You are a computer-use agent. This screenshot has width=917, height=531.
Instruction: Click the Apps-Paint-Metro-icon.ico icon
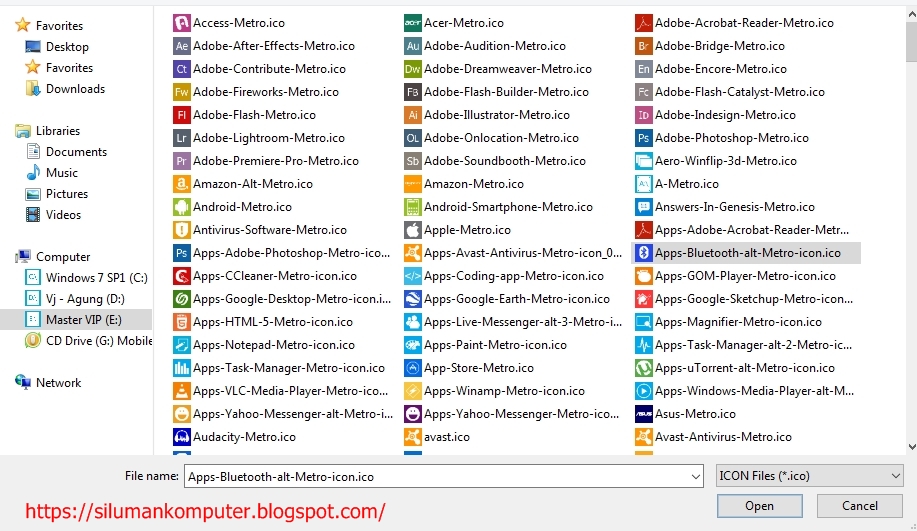coord(412,345)
